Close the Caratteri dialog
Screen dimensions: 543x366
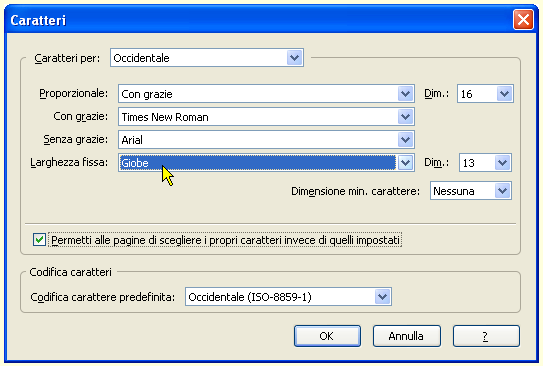523,20
